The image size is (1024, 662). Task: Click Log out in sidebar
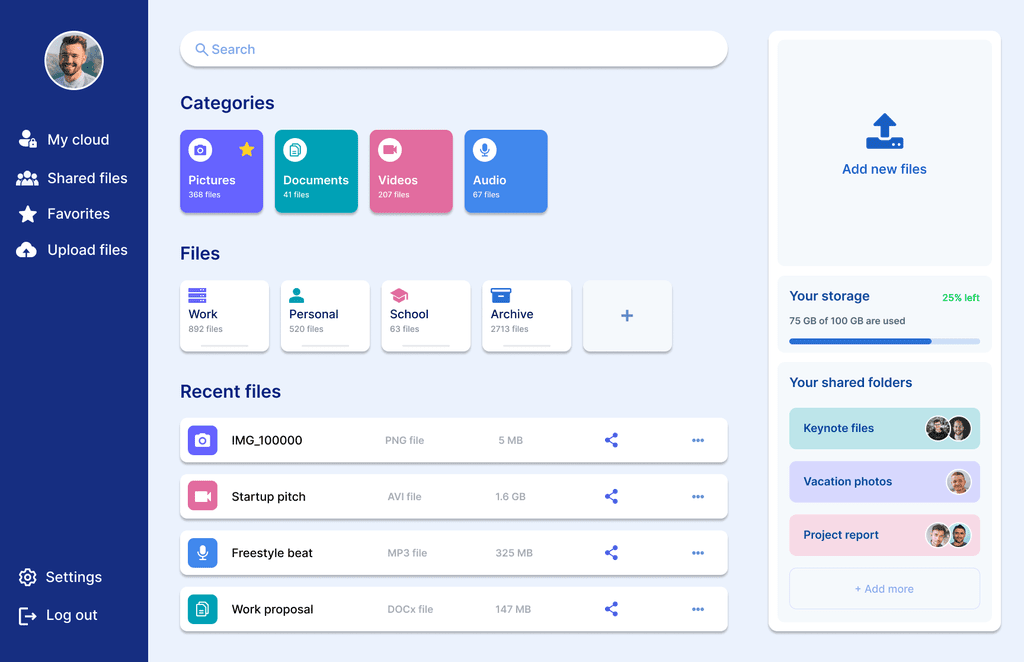(57, 615)
